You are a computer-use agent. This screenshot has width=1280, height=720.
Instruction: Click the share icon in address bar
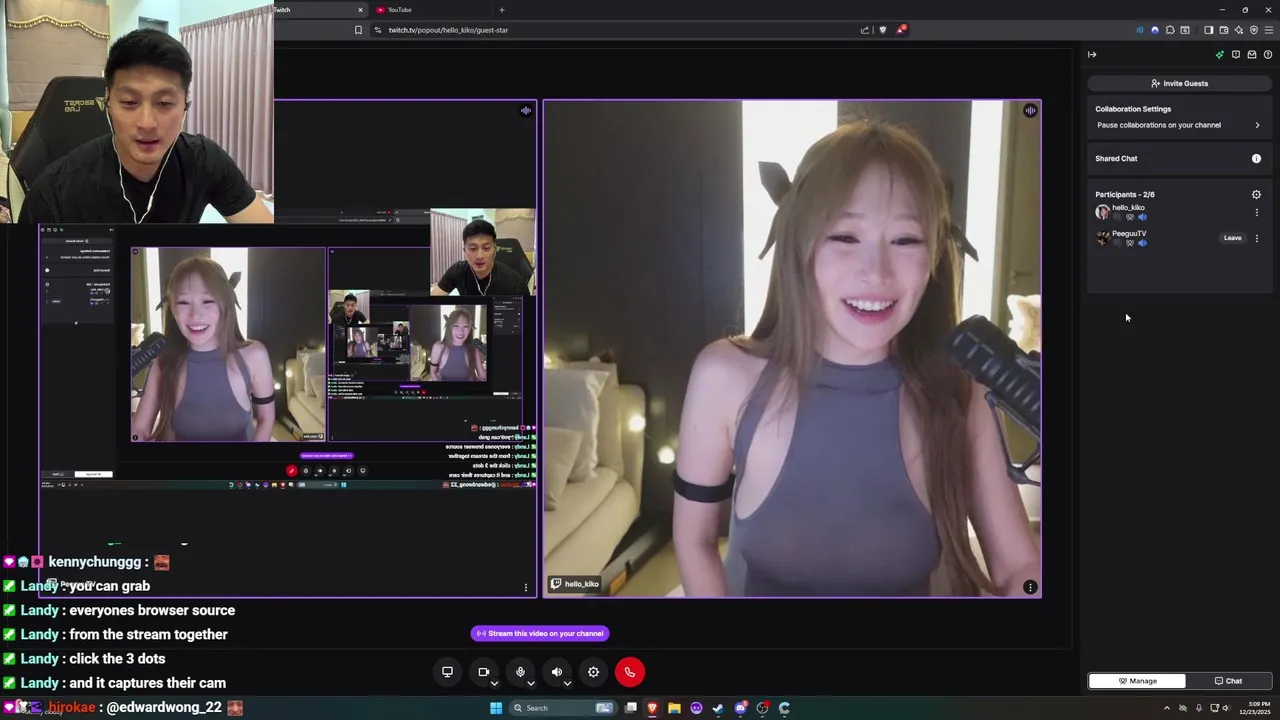[865, 30]
